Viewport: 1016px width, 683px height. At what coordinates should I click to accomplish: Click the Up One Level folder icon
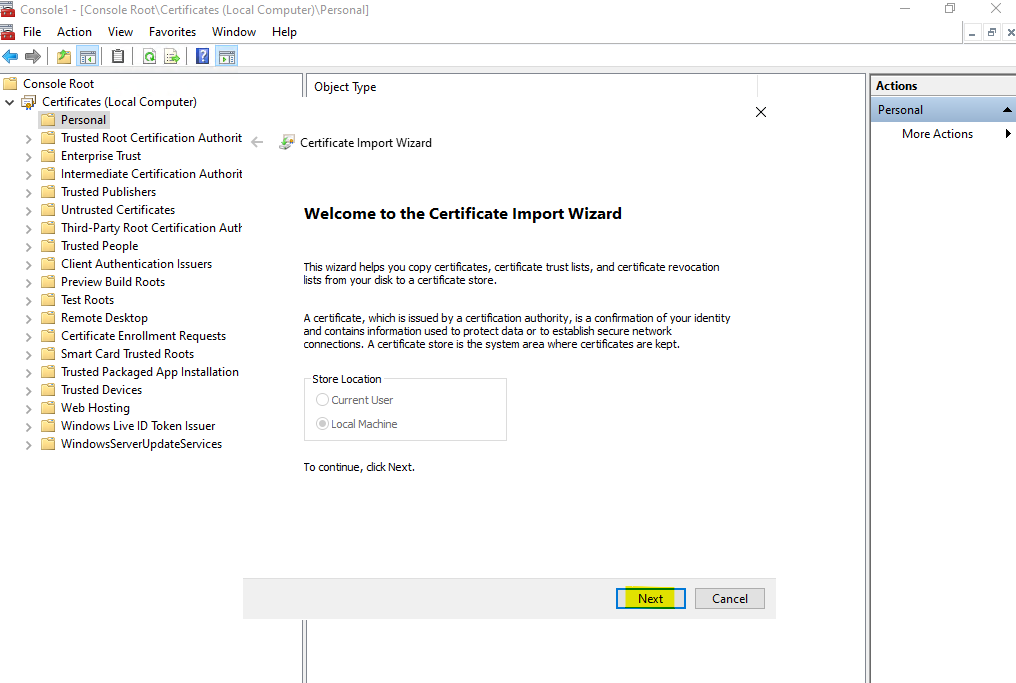(64, 56)
